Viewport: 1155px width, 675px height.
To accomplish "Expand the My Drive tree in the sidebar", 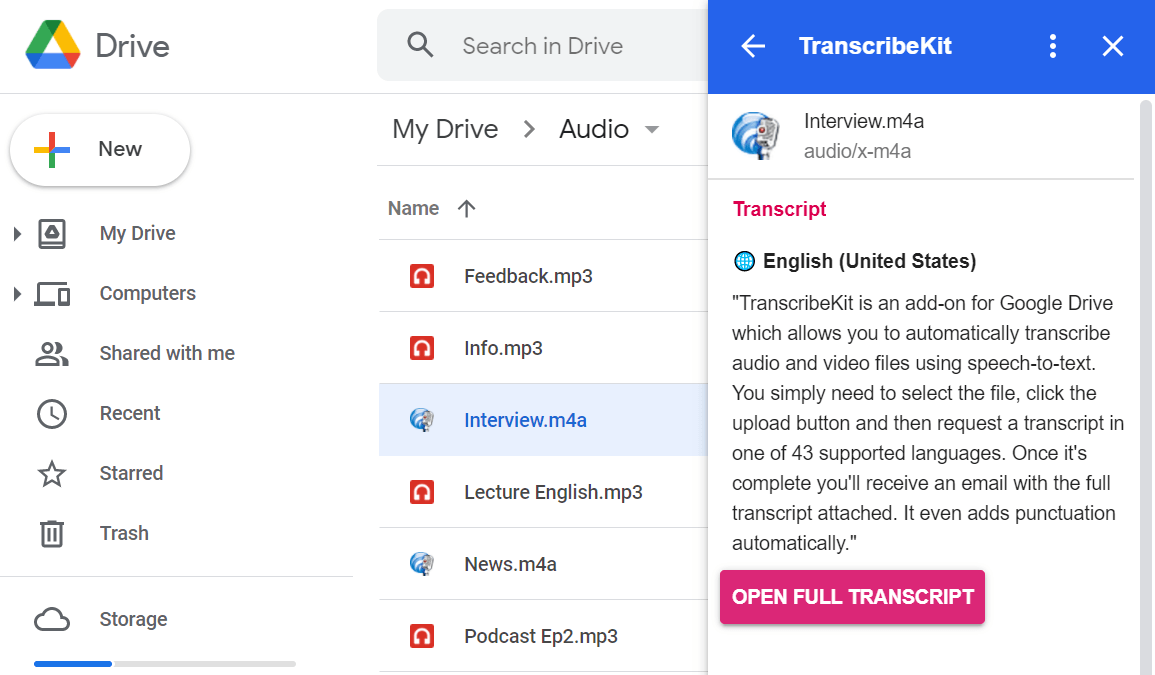I will coord(16,233).
